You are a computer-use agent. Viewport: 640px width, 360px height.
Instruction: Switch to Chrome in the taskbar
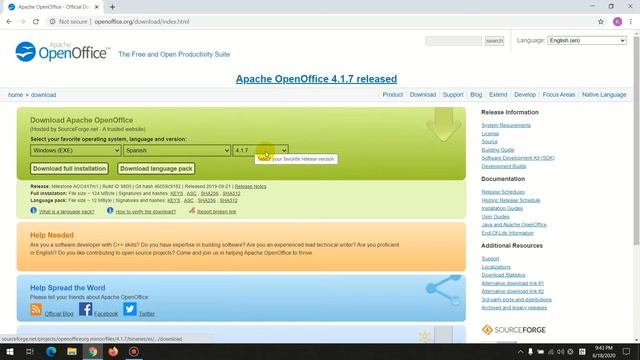coord(93,351)
